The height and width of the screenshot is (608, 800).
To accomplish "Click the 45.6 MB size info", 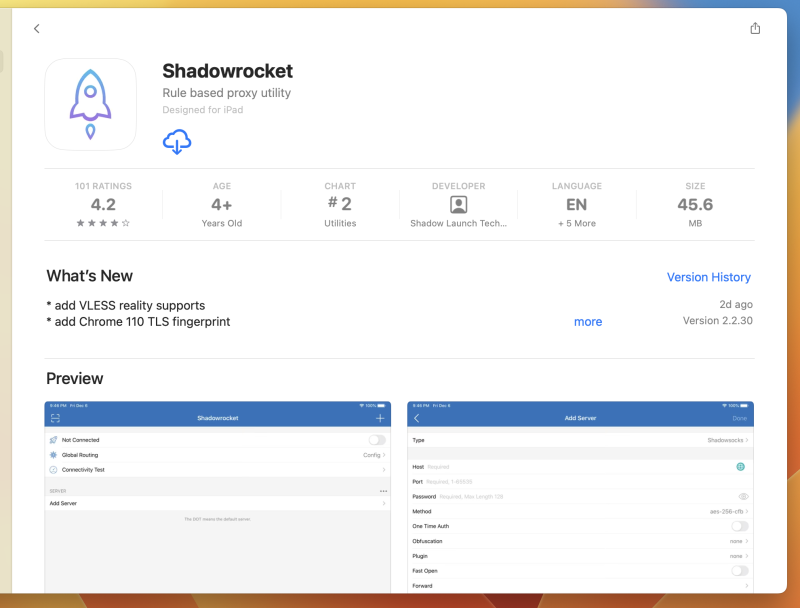I will 695,205.
